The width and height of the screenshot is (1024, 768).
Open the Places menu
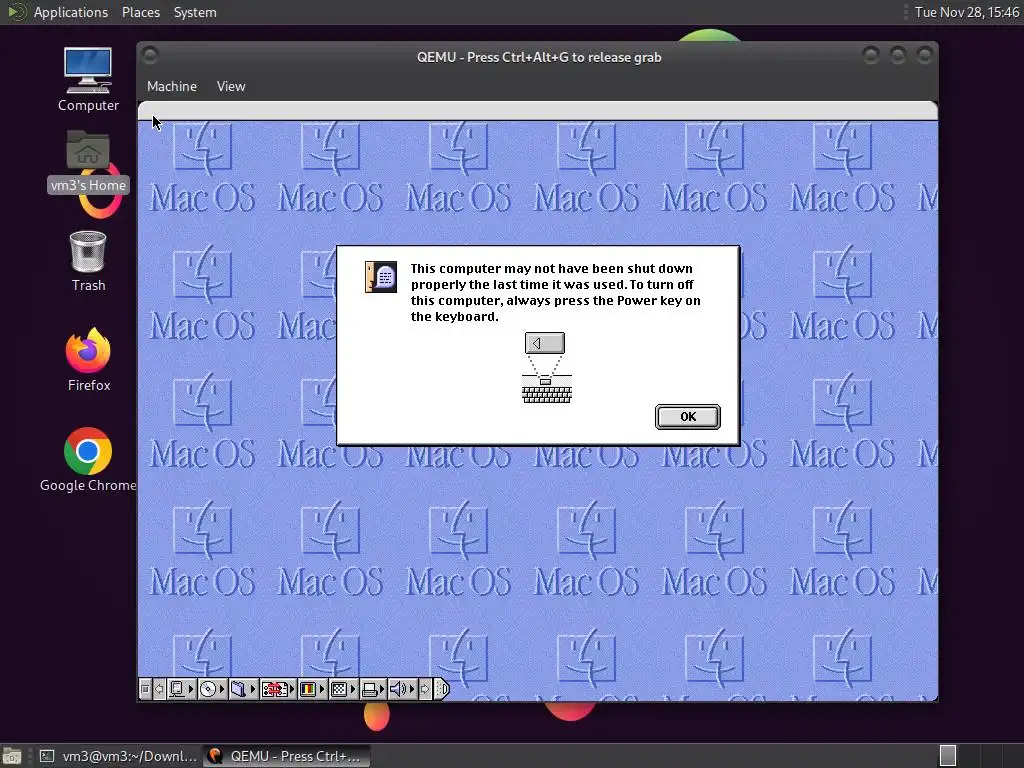click(x=140, y=12)
